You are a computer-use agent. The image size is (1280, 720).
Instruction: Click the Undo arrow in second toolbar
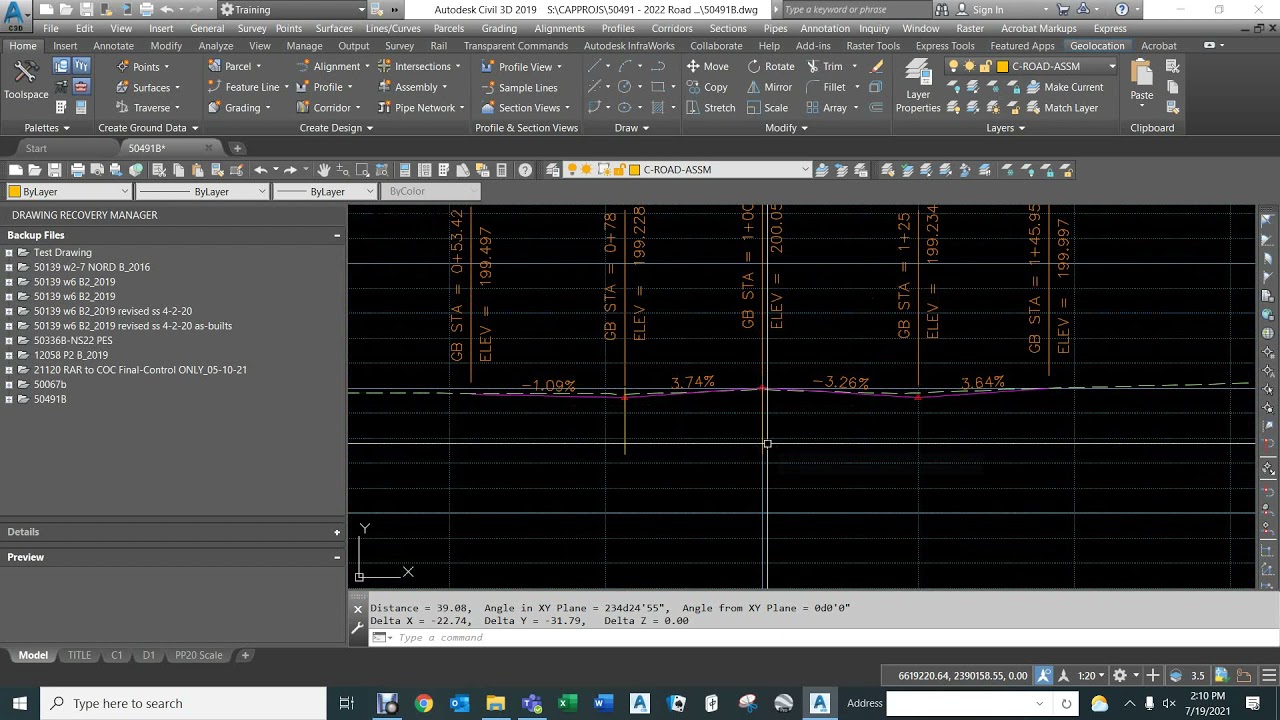tap(261, 170)
